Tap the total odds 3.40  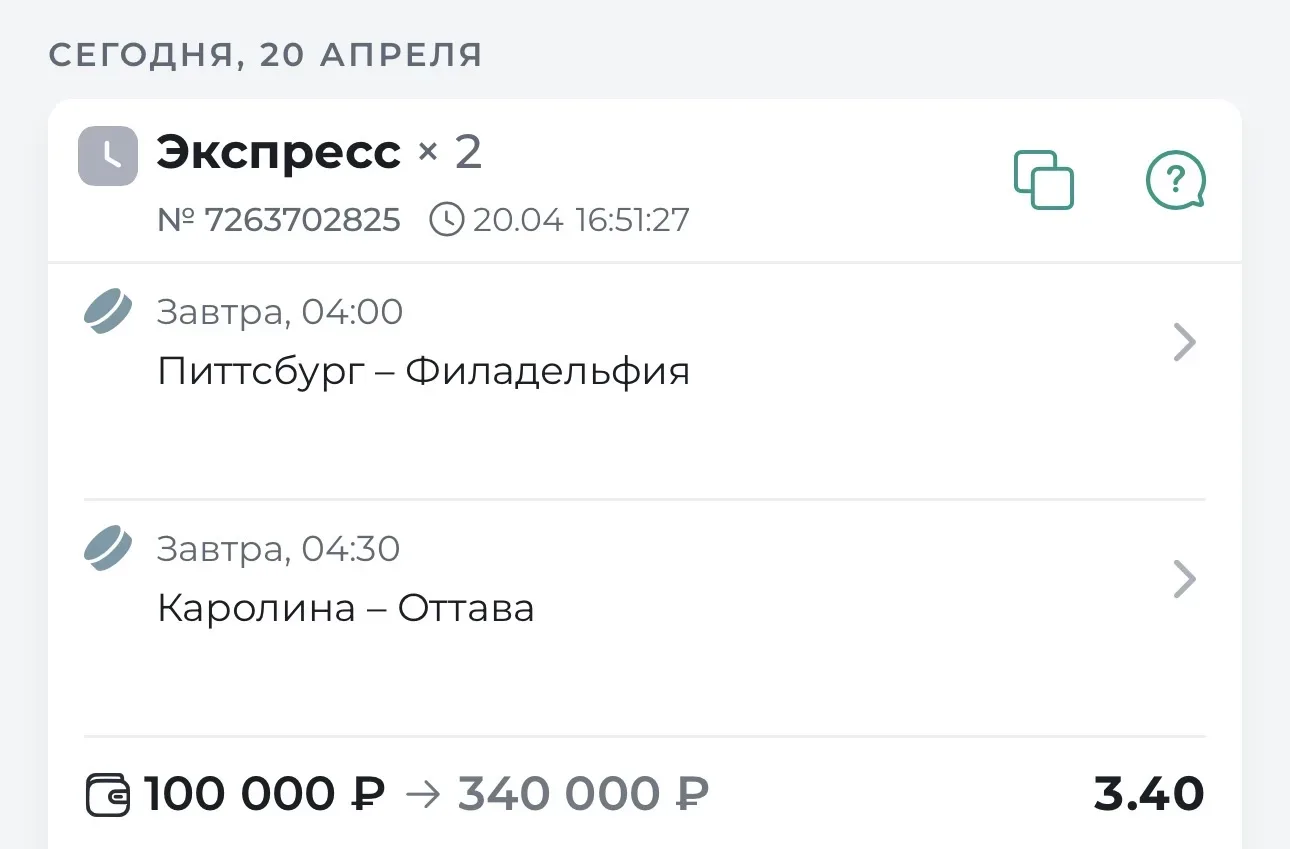point(1148,794)
